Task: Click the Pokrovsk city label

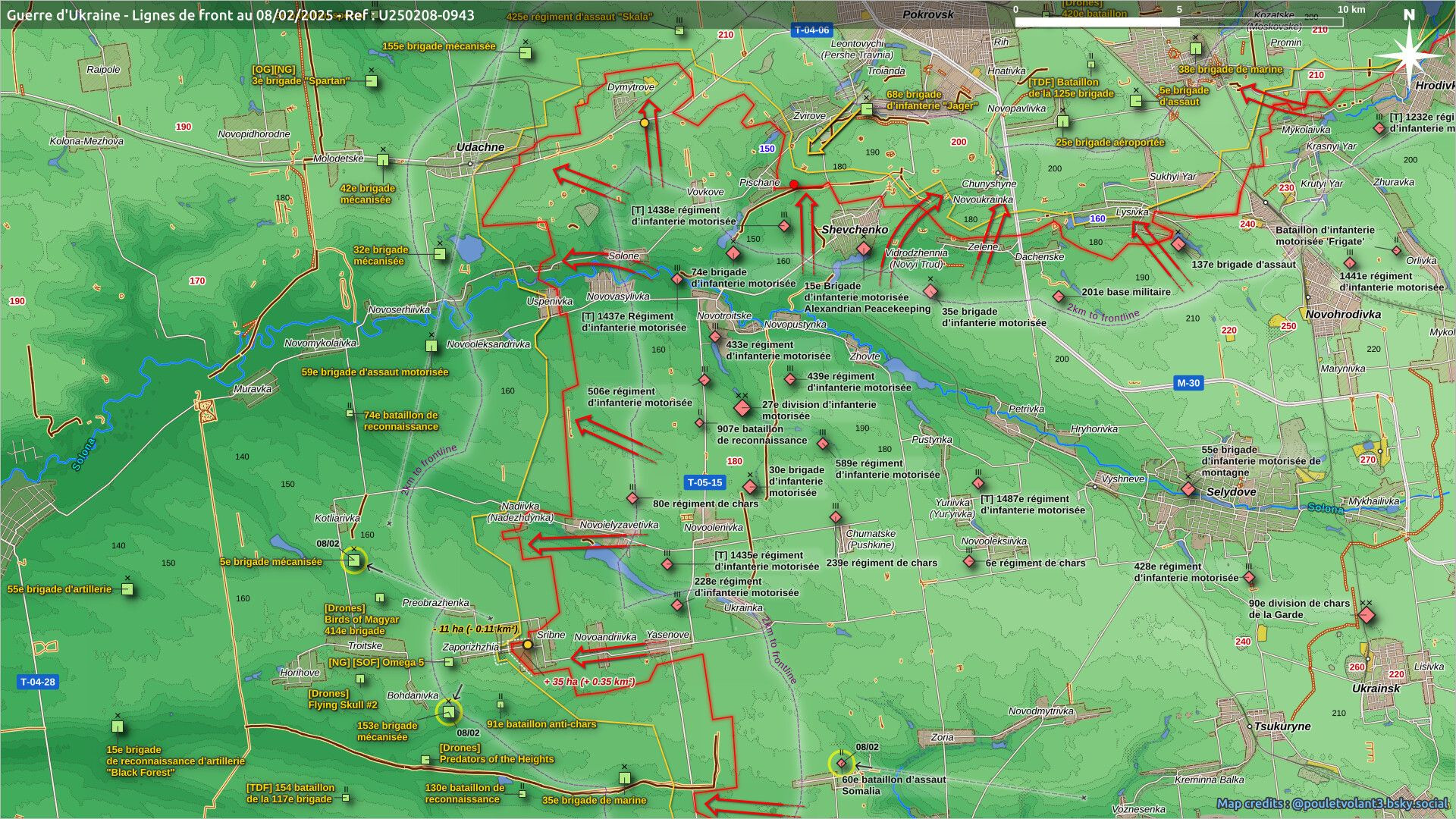Action: pyautogui.click(x=928, y=14)
